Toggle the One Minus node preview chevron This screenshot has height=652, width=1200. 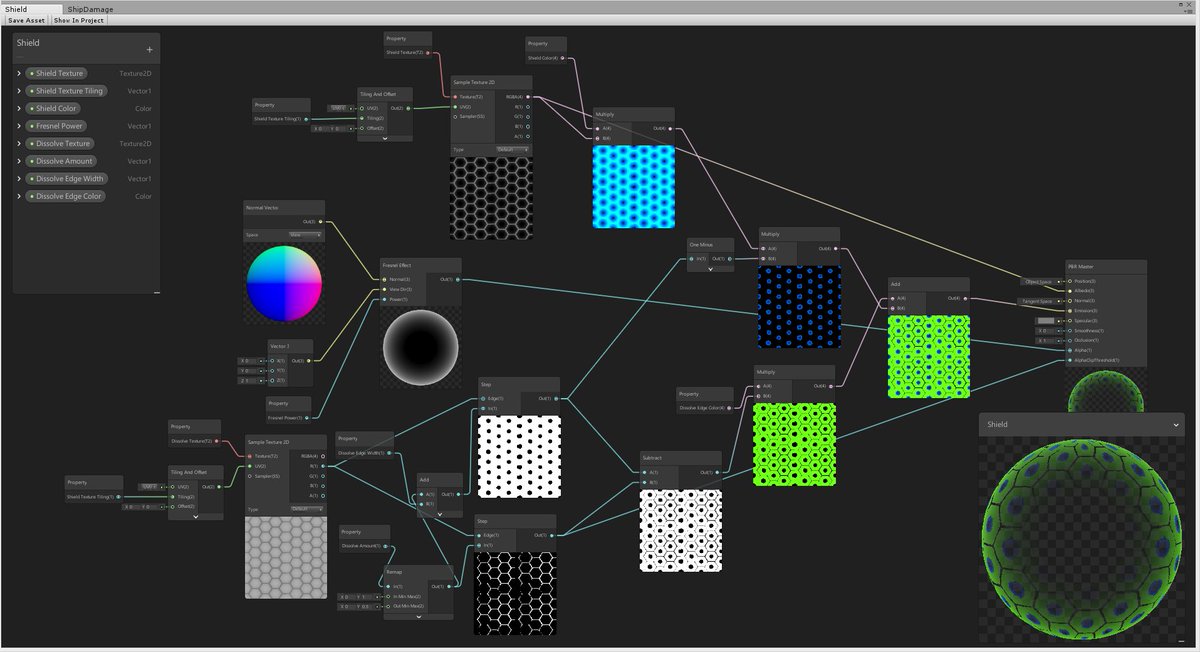point(710,269)
